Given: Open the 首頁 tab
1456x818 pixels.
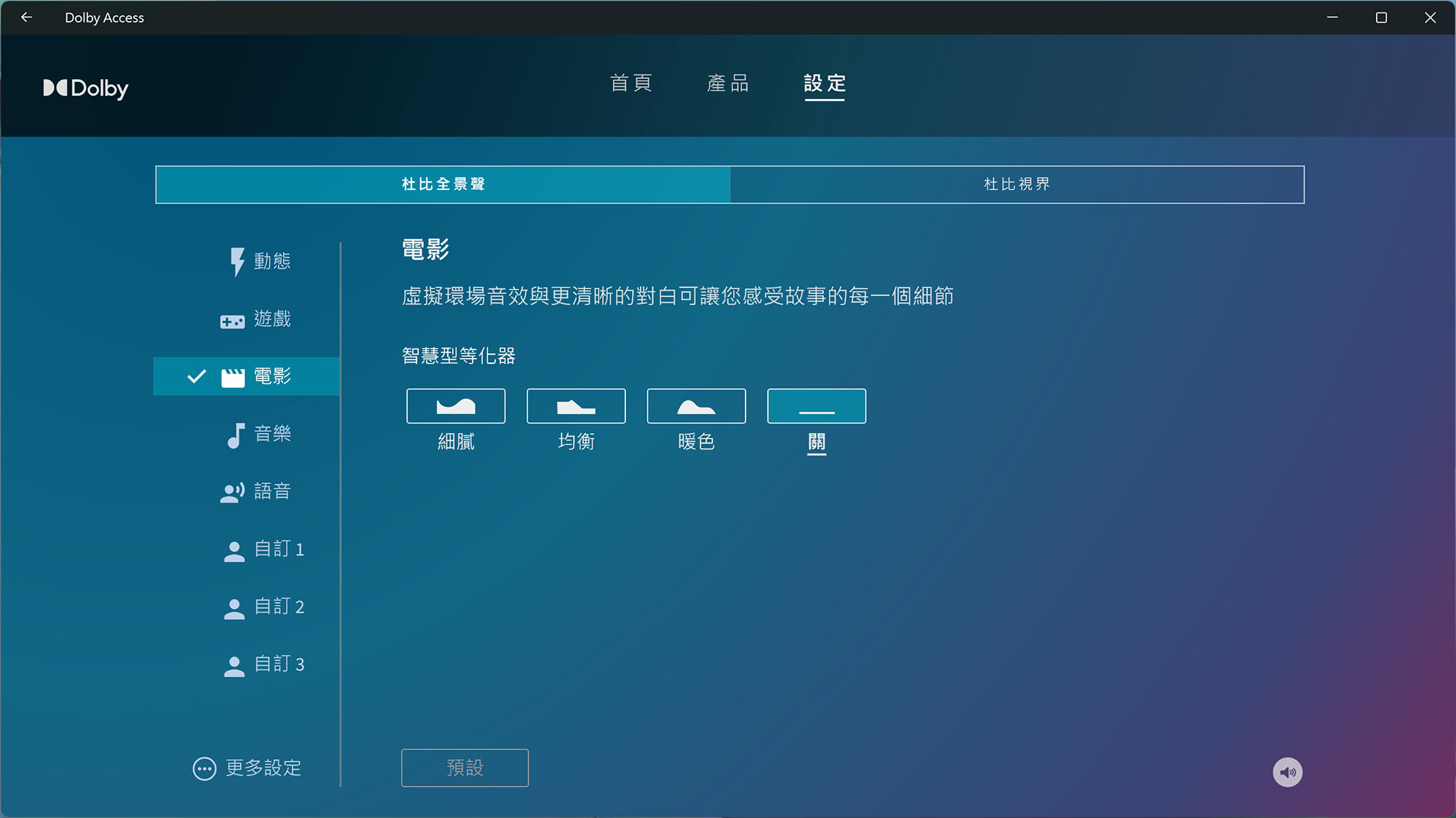Looking at the screenshot, I should coord(630,83).
